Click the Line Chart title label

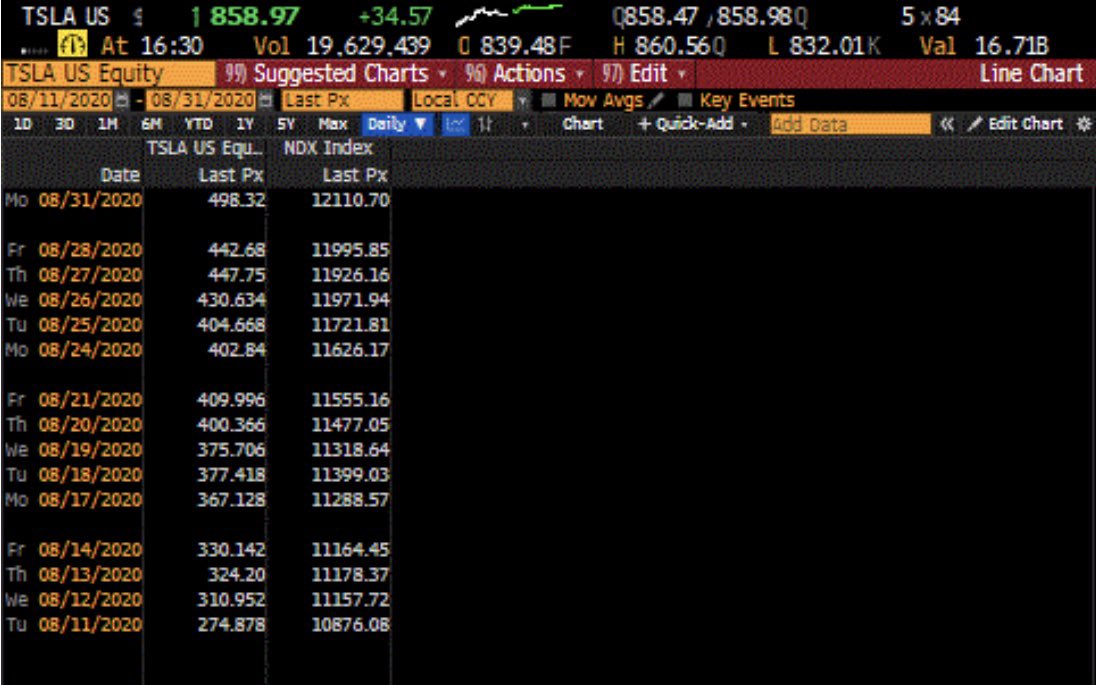point(1031,73)
